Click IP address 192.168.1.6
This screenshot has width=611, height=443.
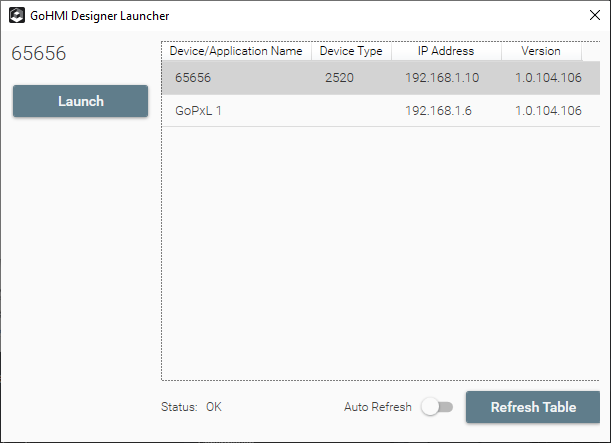pos(438,111)
